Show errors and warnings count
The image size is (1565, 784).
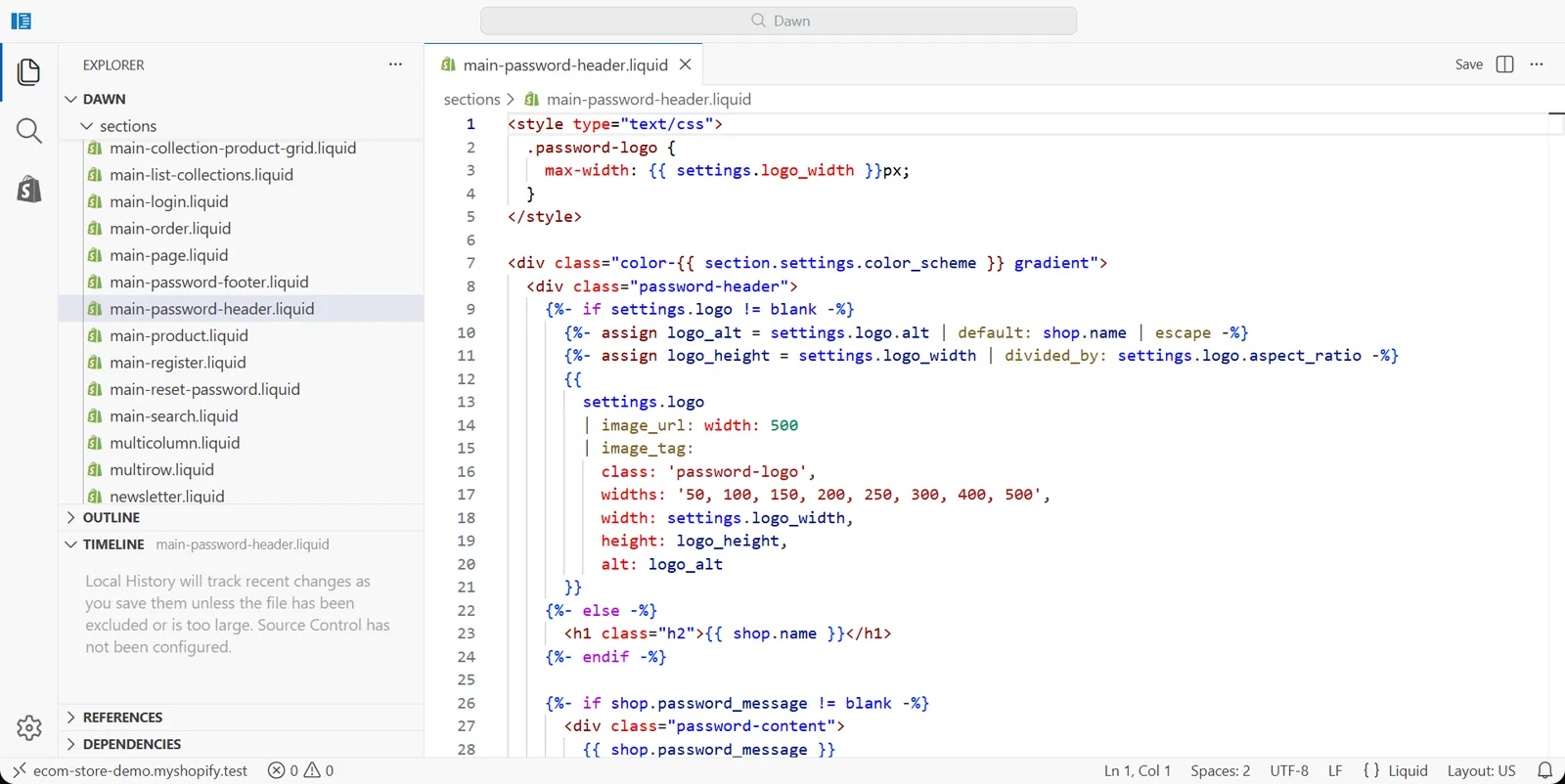point(301,770)
